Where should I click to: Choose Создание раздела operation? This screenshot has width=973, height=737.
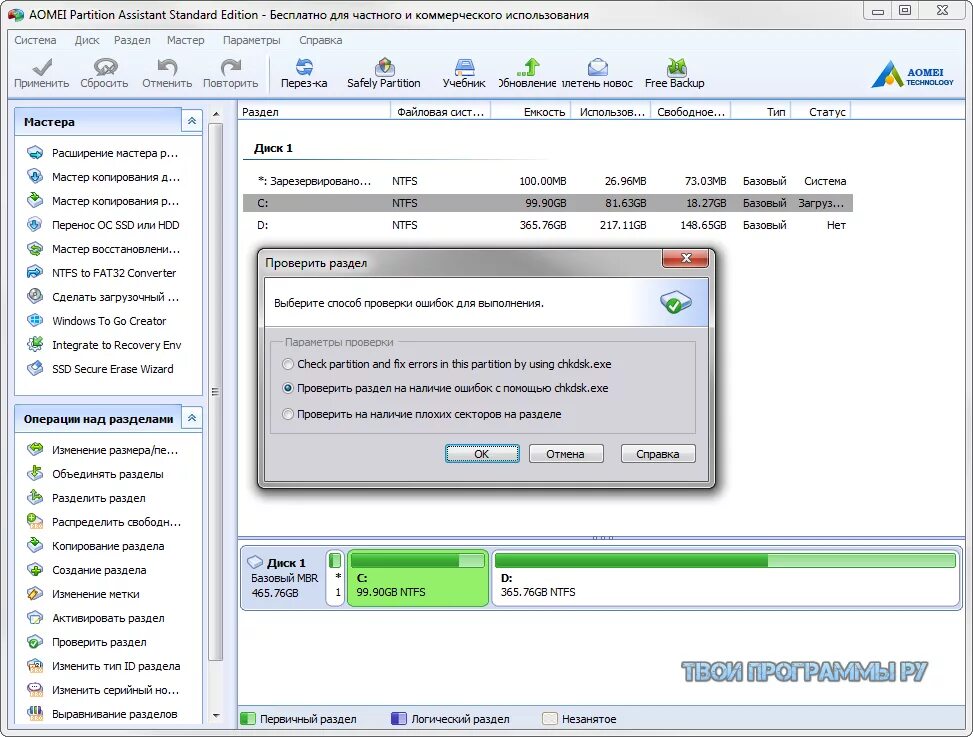tap(87, 570)
